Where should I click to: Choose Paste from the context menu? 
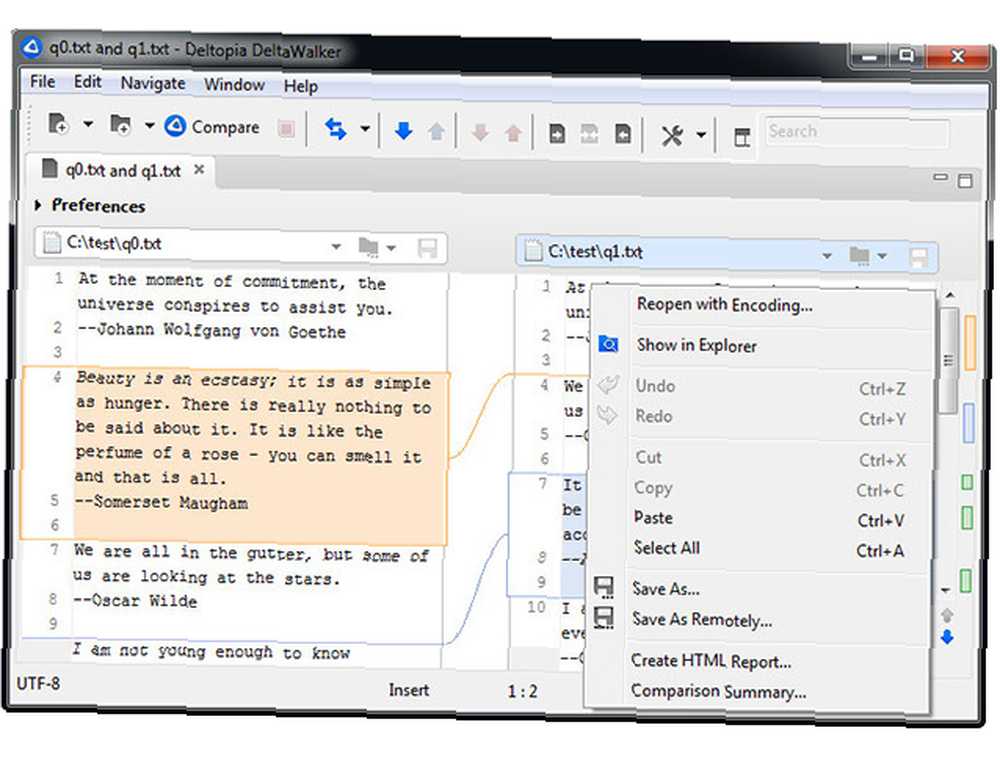(x=761, y=519)
